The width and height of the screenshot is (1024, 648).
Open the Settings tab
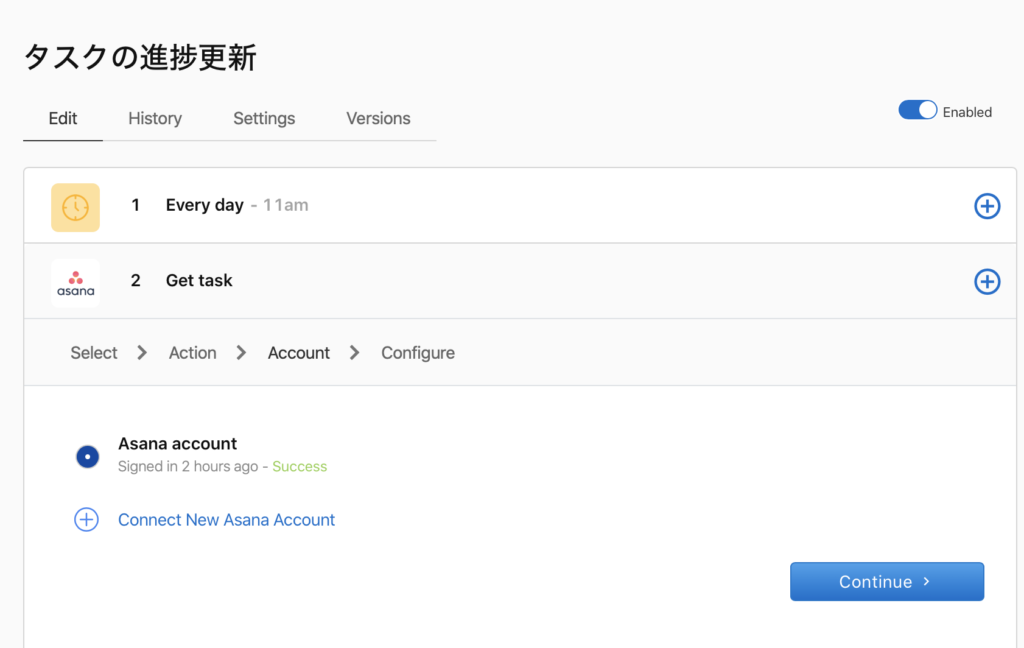(264, 118)
